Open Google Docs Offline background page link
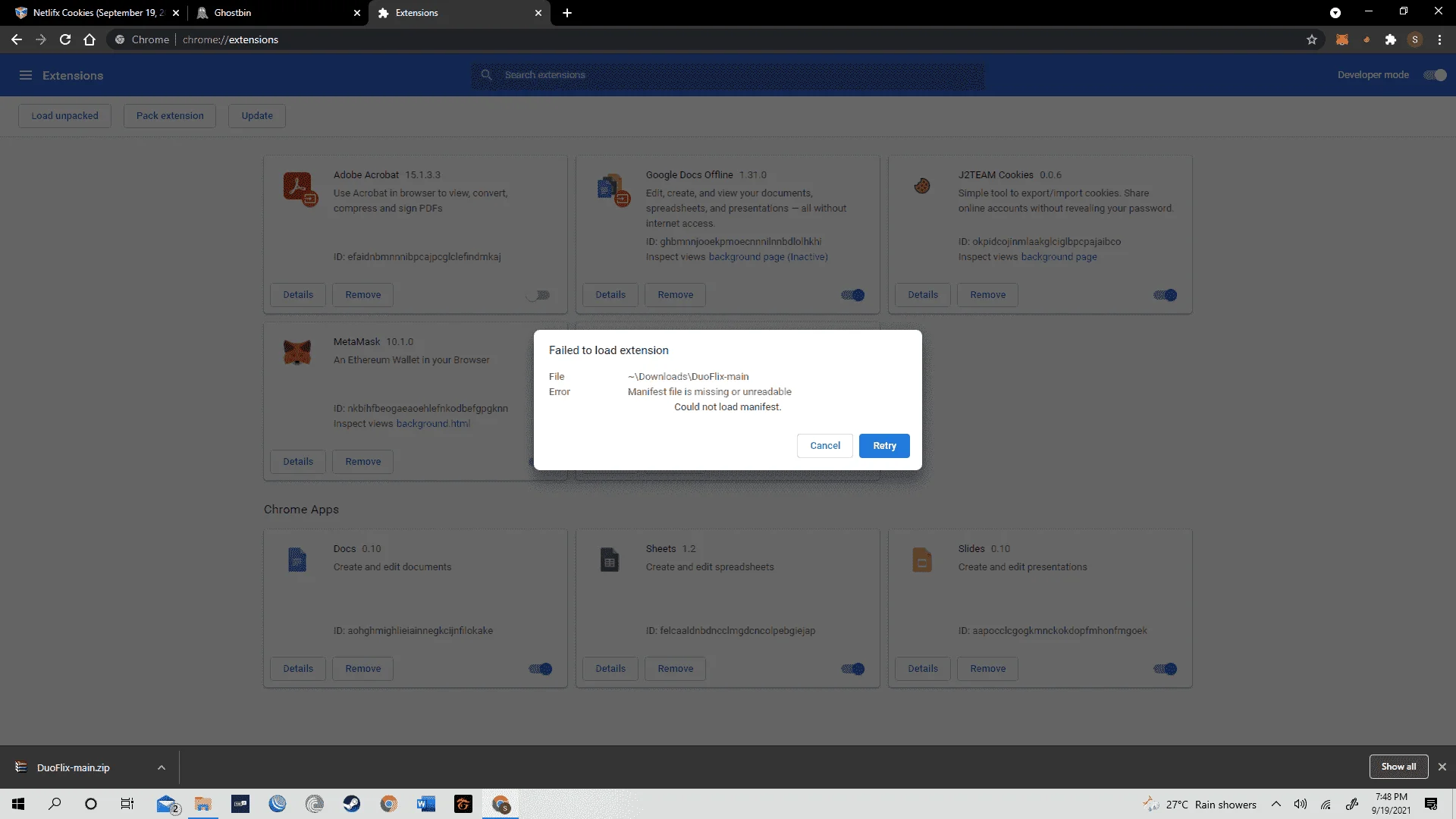 768,257
